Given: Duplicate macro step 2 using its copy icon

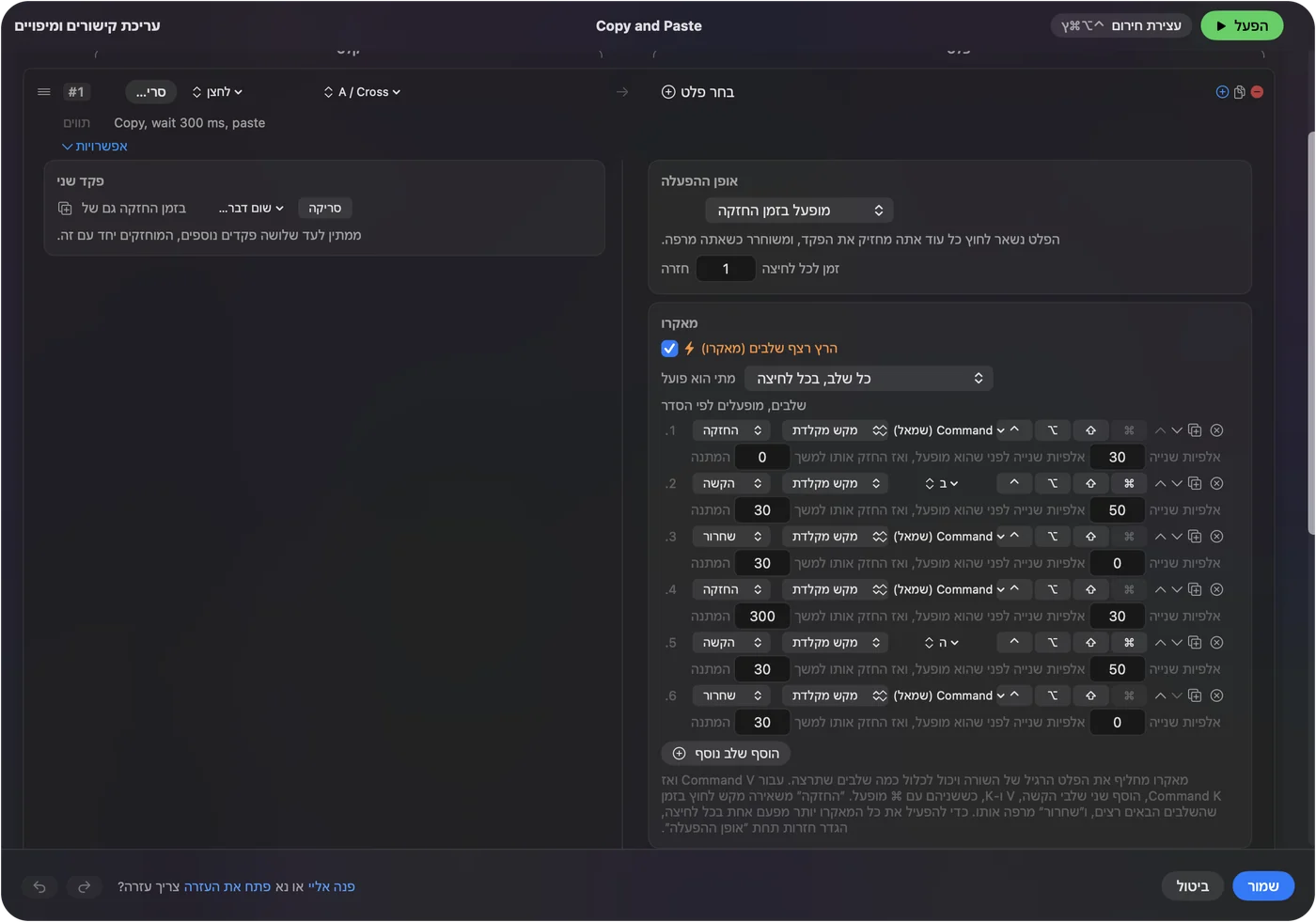Looking at the screenshot, I should (1195, 483).
